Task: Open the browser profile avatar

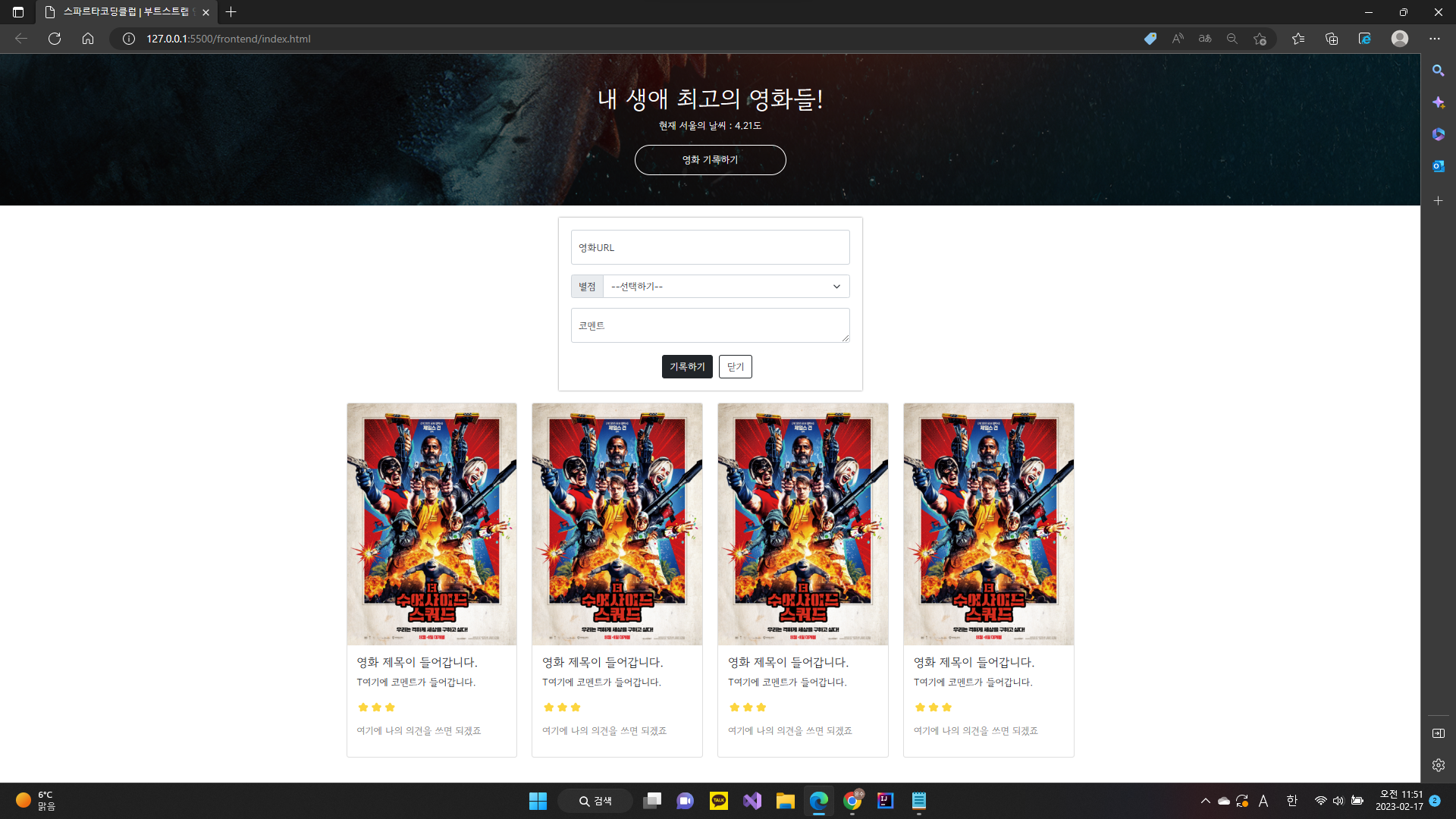Action: point(1400,39)
